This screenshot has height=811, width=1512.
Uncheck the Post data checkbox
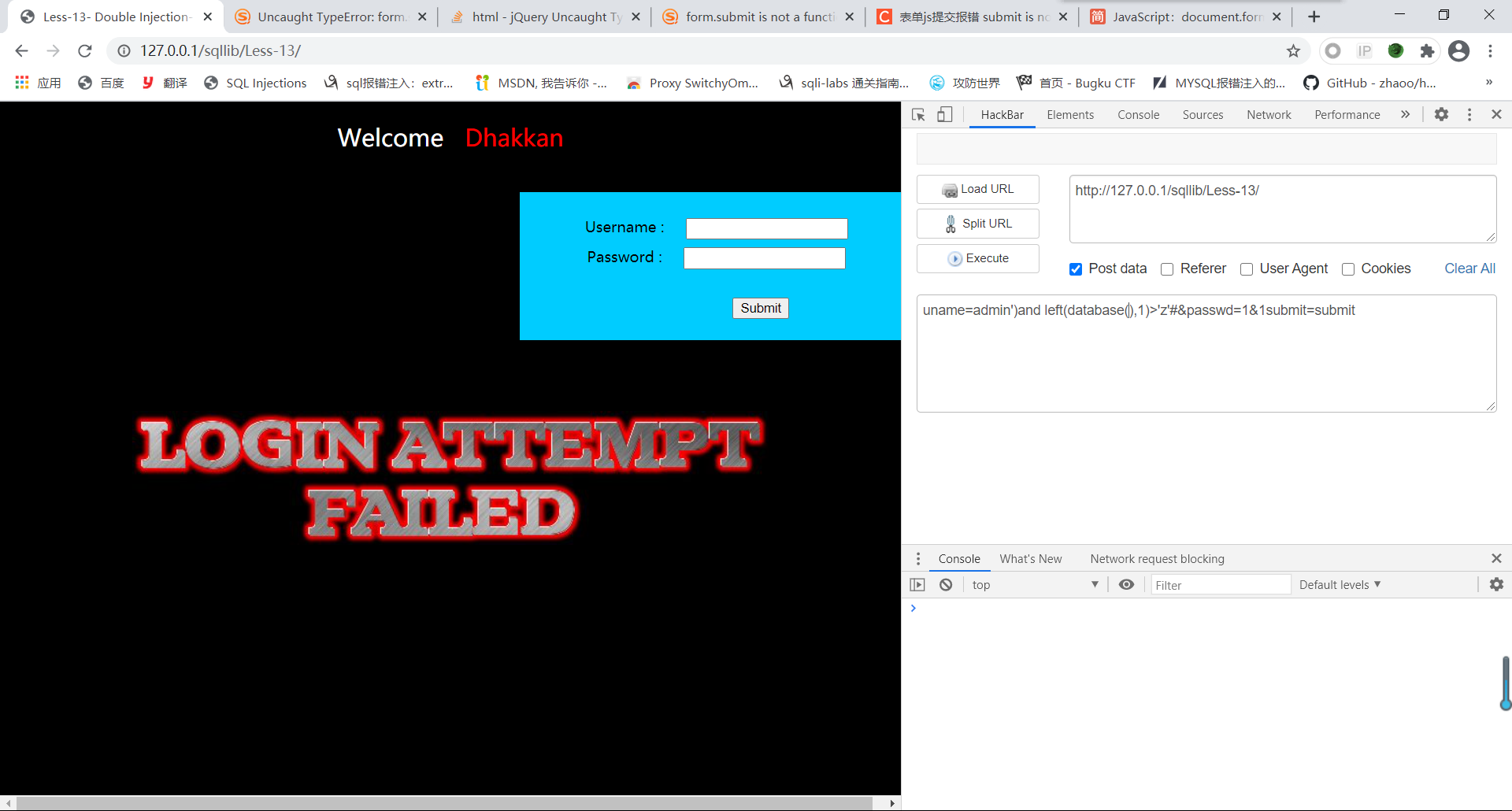point(1076,269)
